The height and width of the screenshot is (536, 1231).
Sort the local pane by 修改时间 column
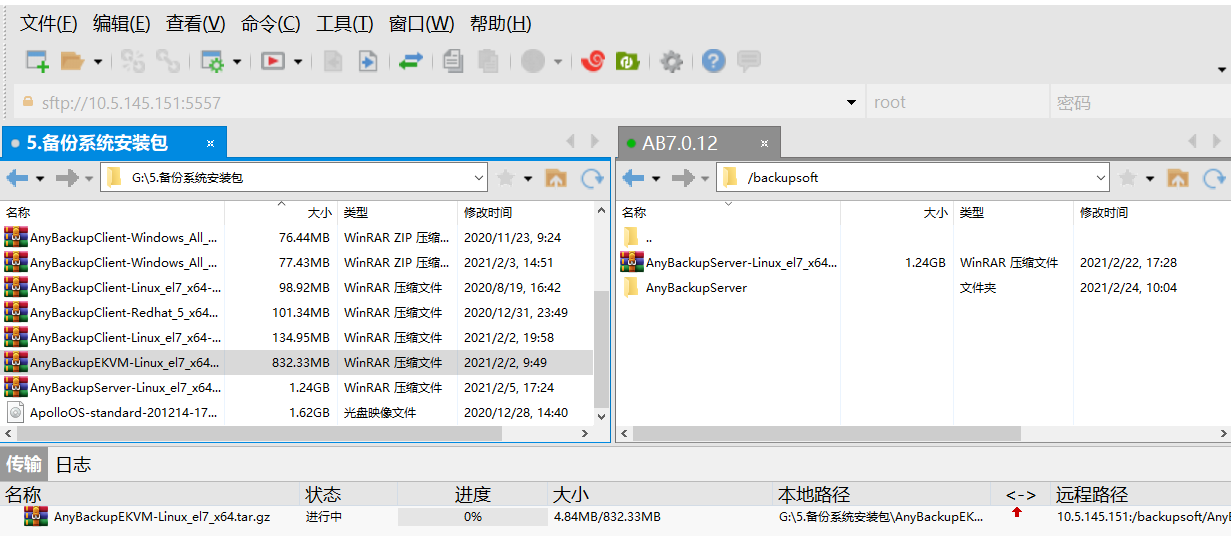point(524,212)
